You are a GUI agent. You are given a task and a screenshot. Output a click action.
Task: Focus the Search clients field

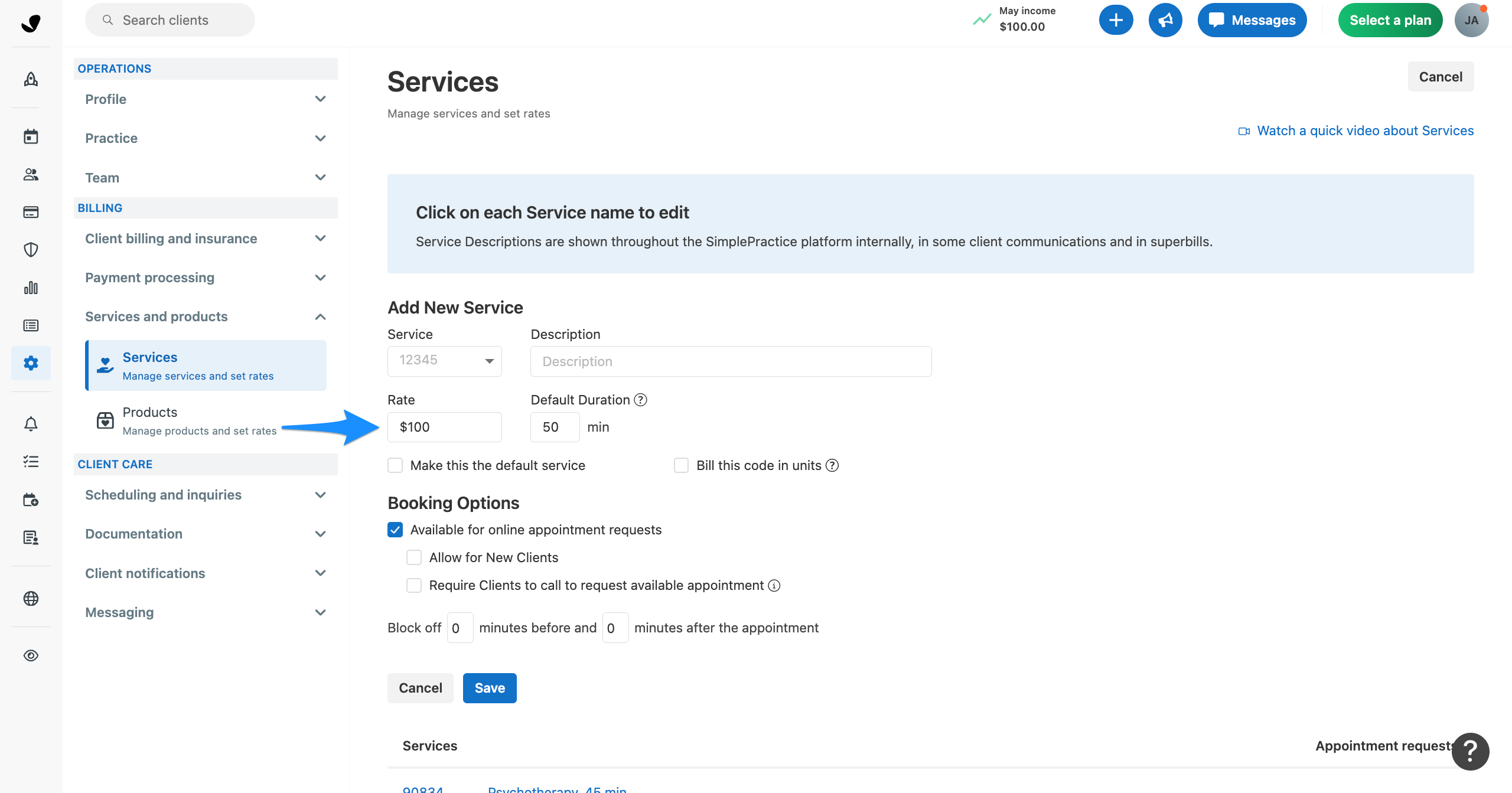point(170,20)
